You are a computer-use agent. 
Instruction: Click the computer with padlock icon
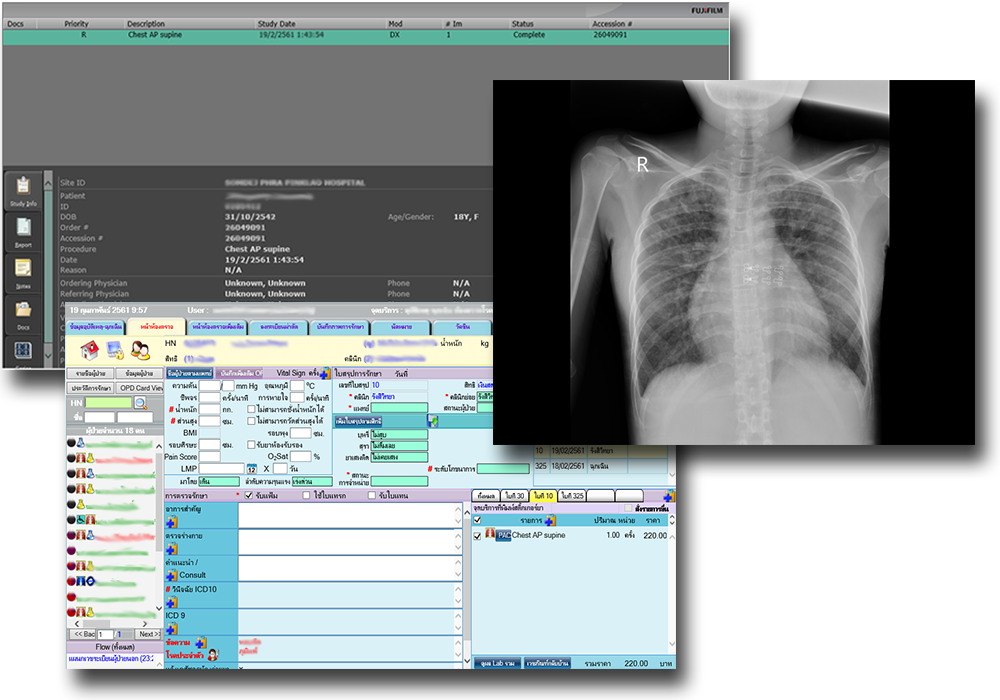point(115,349)
